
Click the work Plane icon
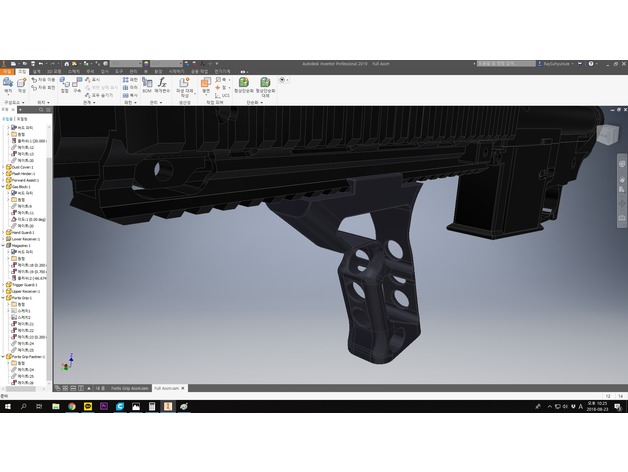click(206, 83)
